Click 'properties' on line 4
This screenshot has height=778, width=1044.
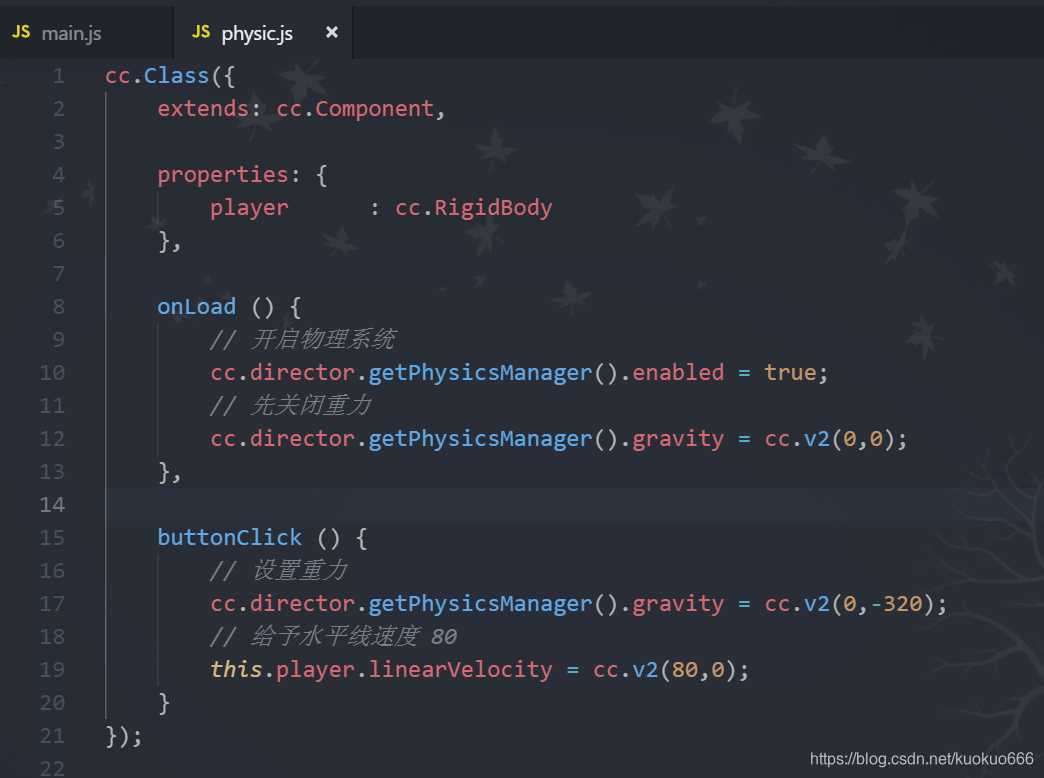click(222, 175)
